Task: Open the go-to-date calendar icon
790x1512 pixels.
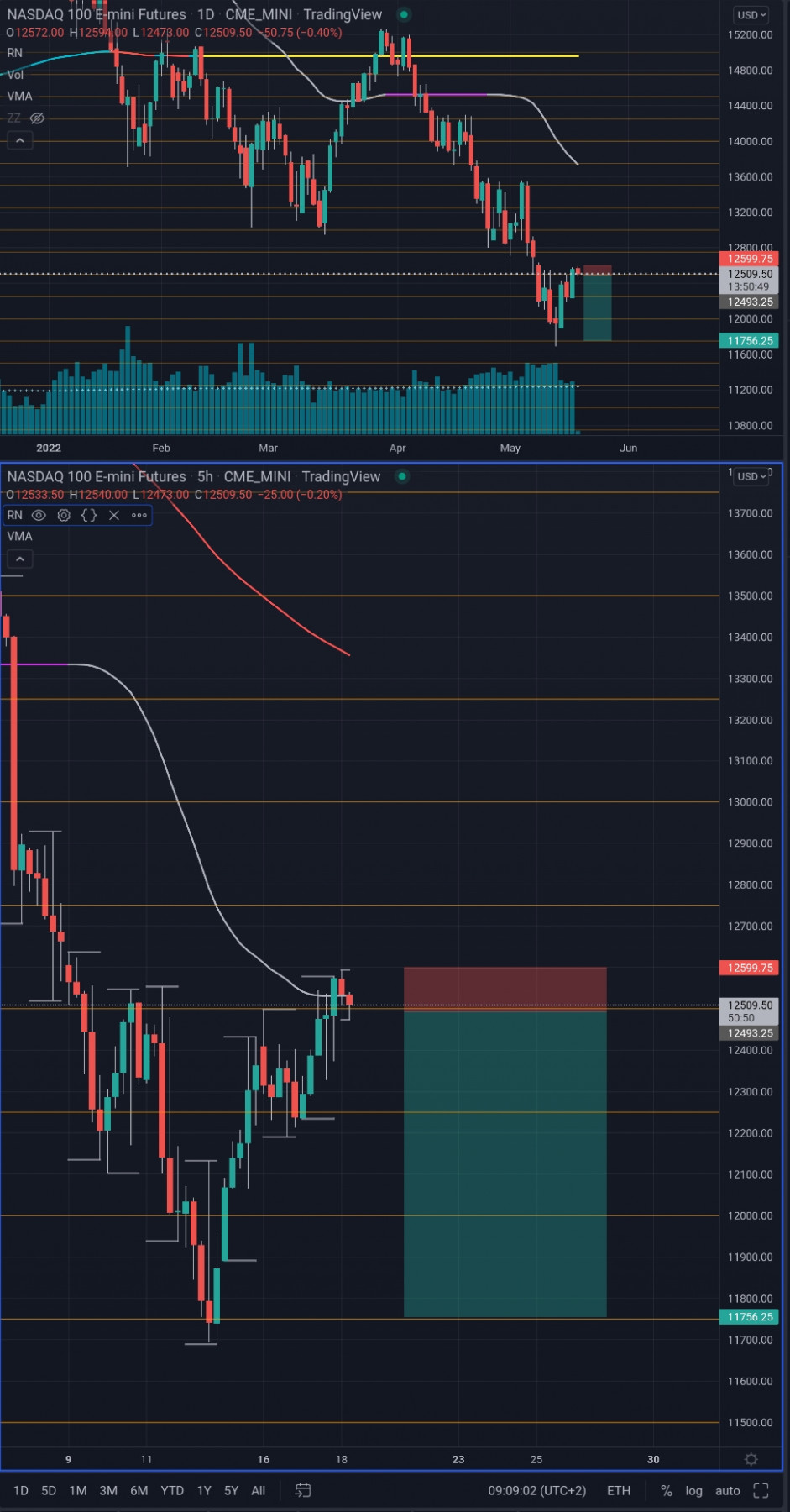Action: tap(303, 1490)
